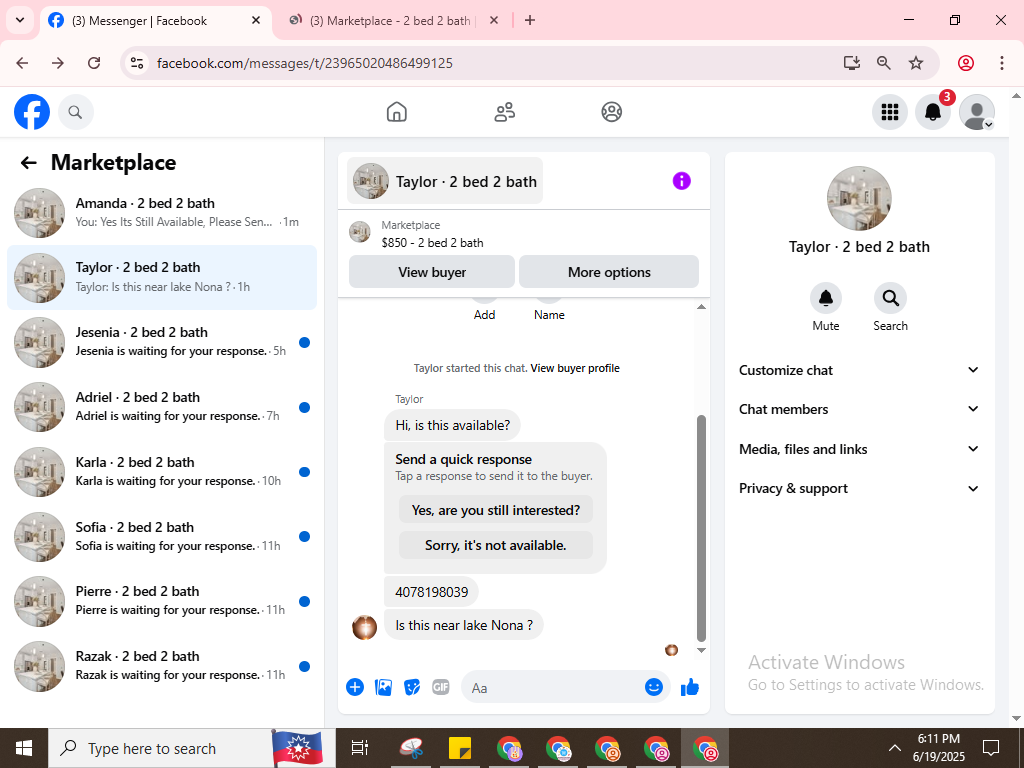Bookmark this page with the star icon

916,63
